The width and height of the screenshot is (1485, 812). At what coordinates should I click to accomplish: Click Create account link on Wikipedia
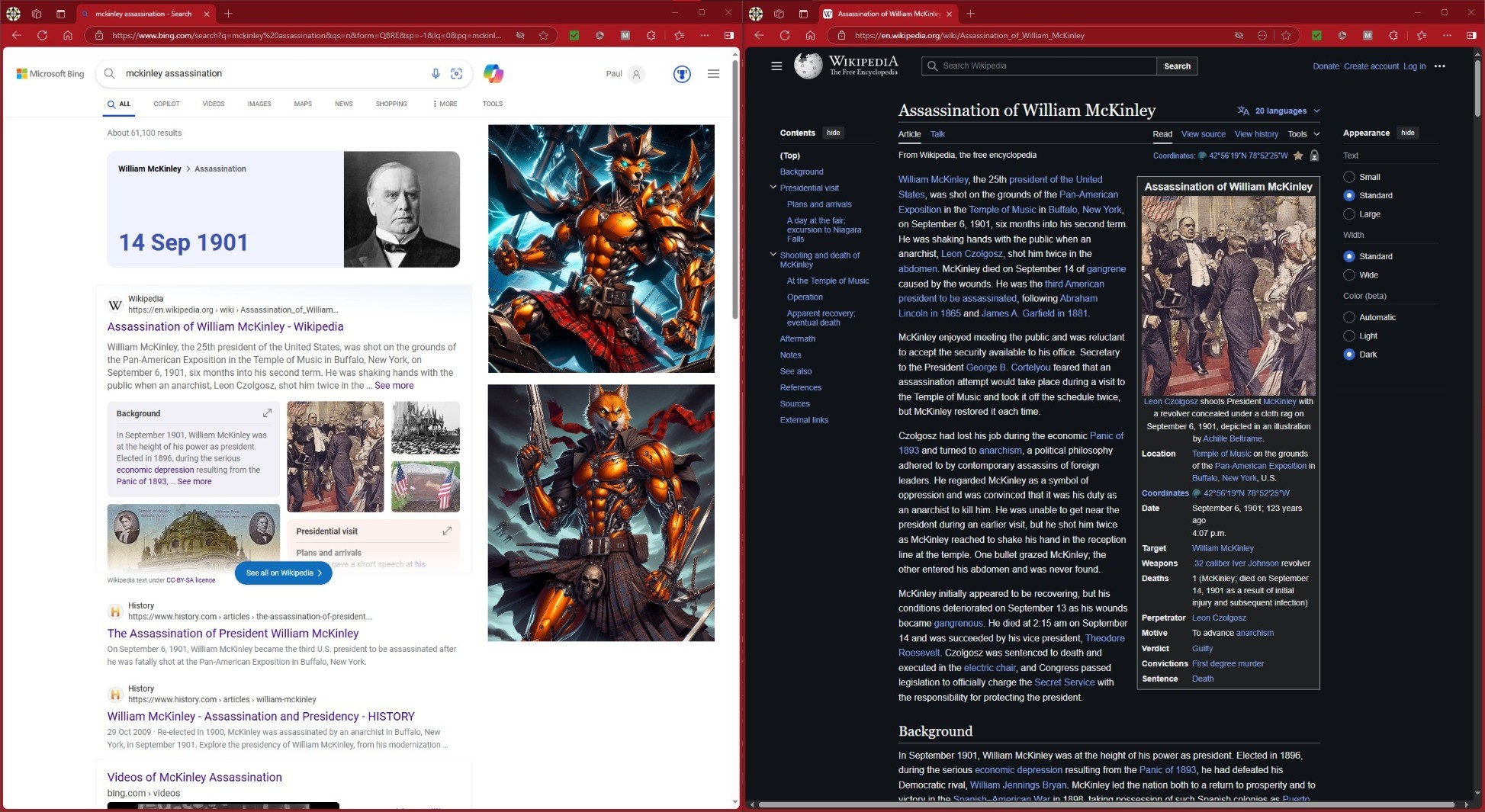[1371, 66]
